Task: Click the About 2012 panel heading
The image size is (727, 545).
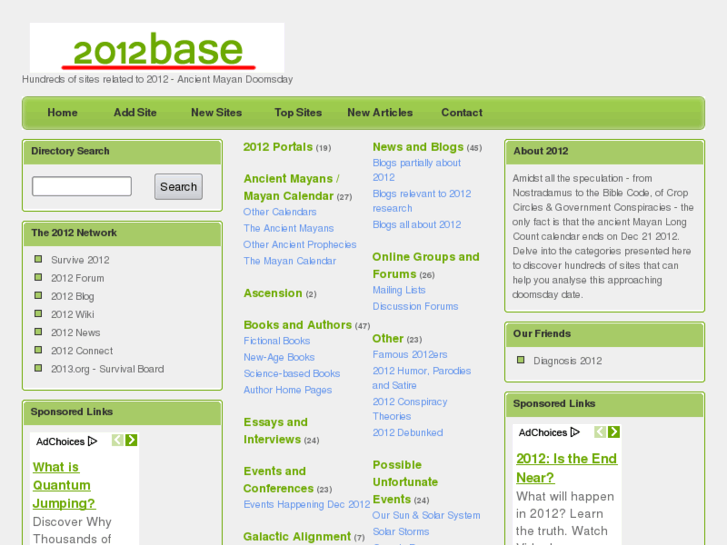Action: pos(541,151)
